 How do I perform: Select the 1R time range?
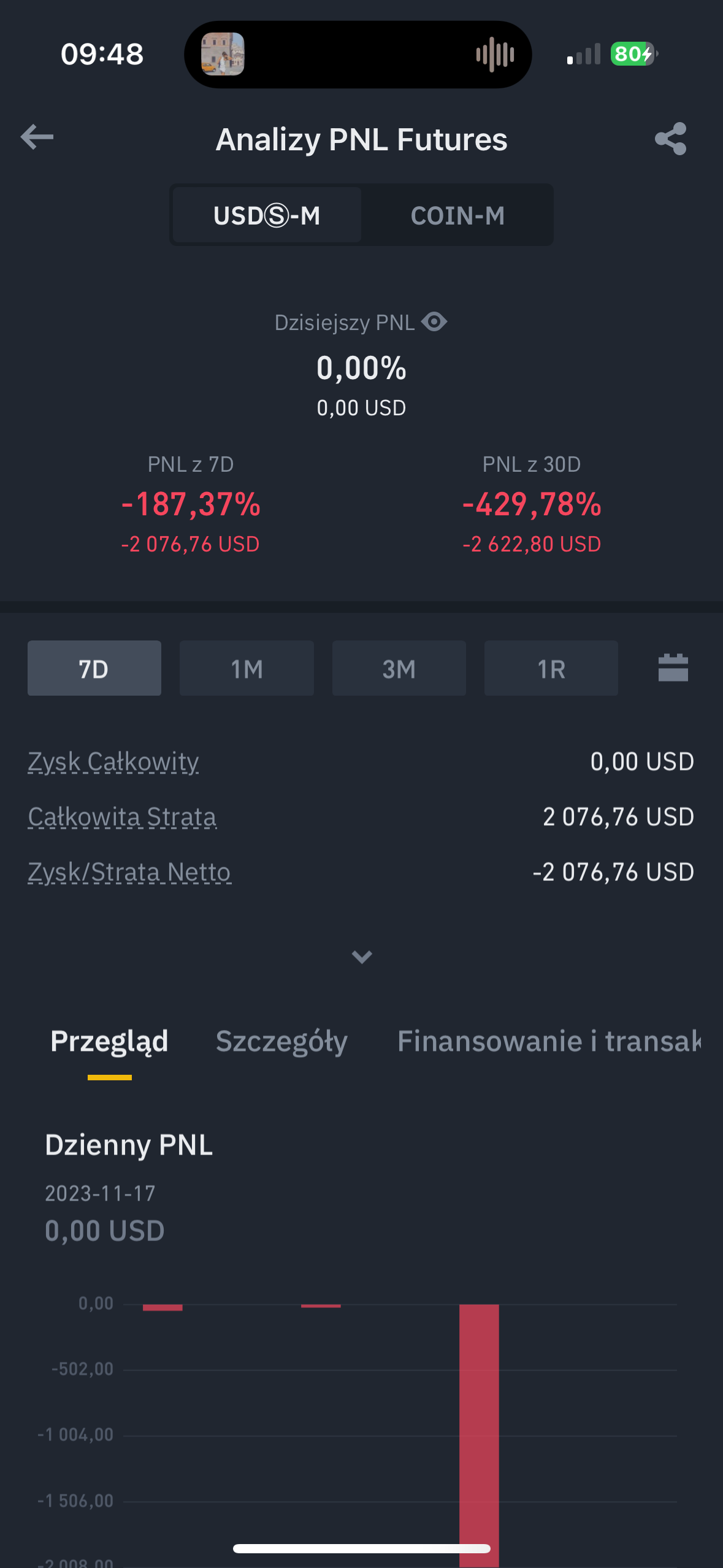(551, 669)
